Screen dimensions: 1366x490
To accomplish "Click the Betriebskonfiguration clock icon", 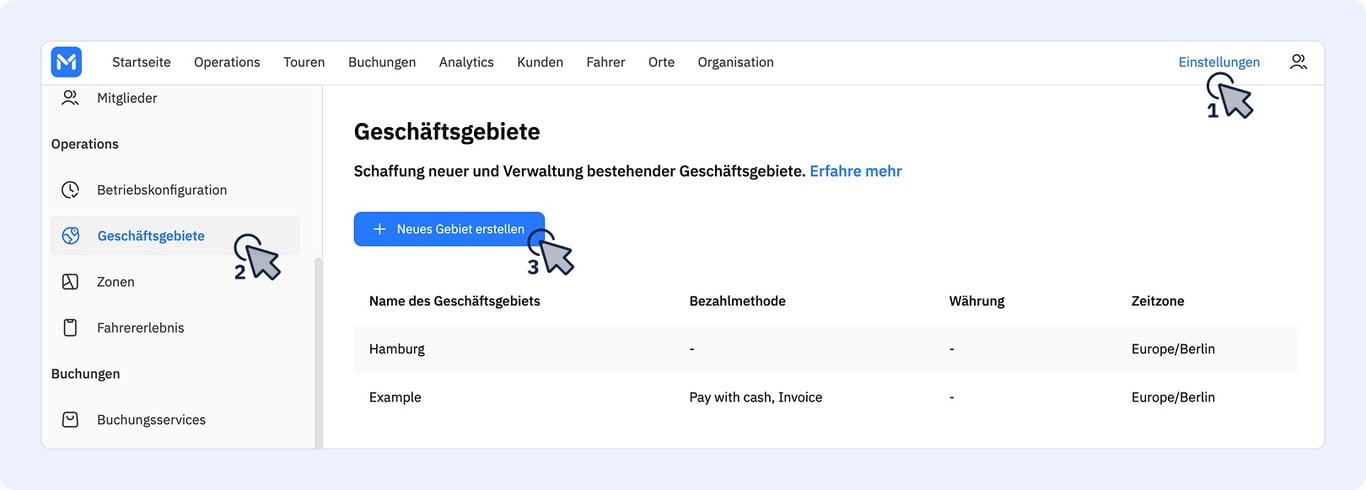I will click(70, 190).
